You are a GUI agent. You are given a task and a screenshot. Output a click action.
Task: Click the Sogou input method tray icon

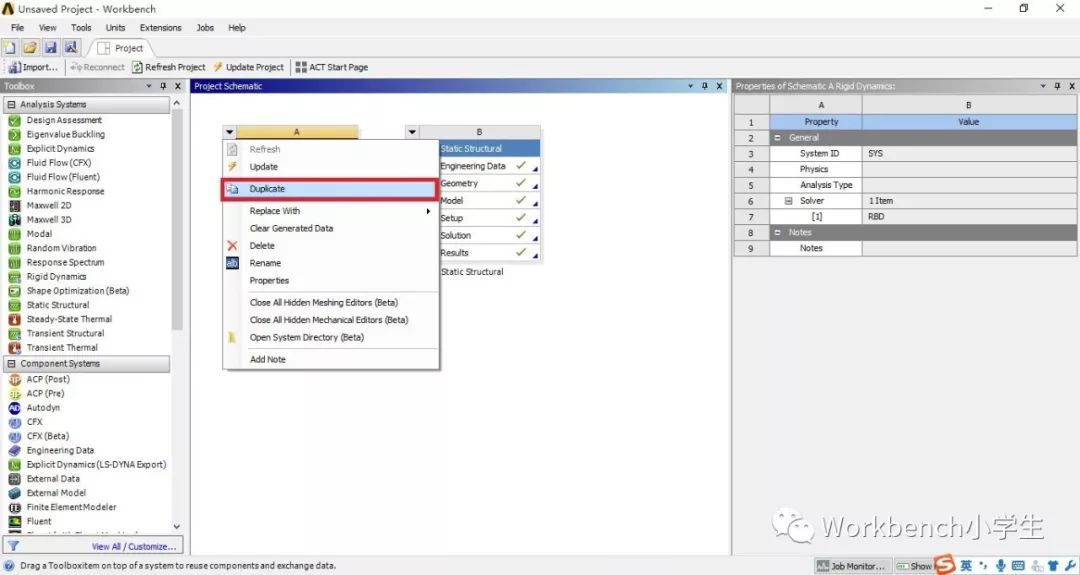945,565
